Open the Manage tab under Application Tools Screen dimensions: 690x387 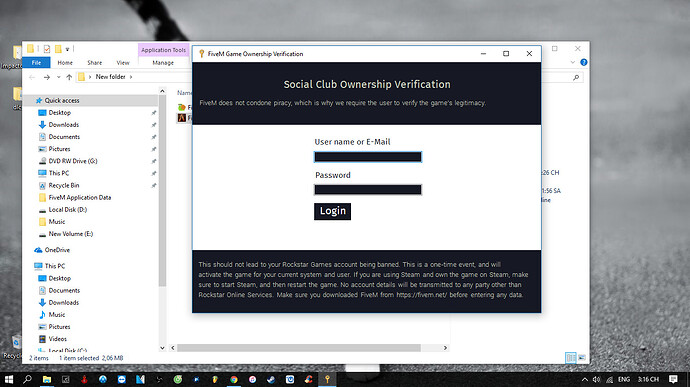163,63
